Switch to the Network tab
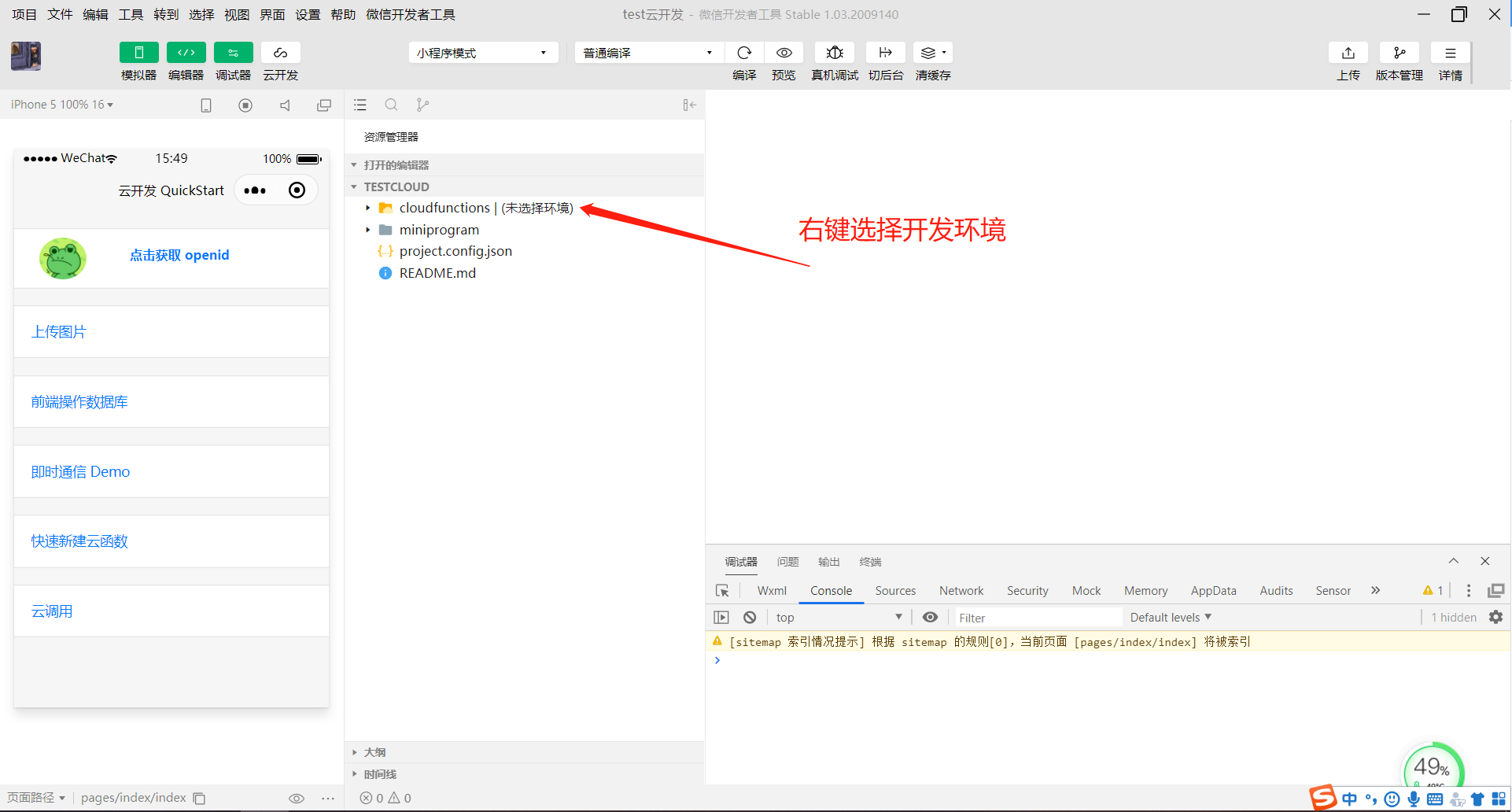This screenshot has width=1512, height=812. click(961, 591)
